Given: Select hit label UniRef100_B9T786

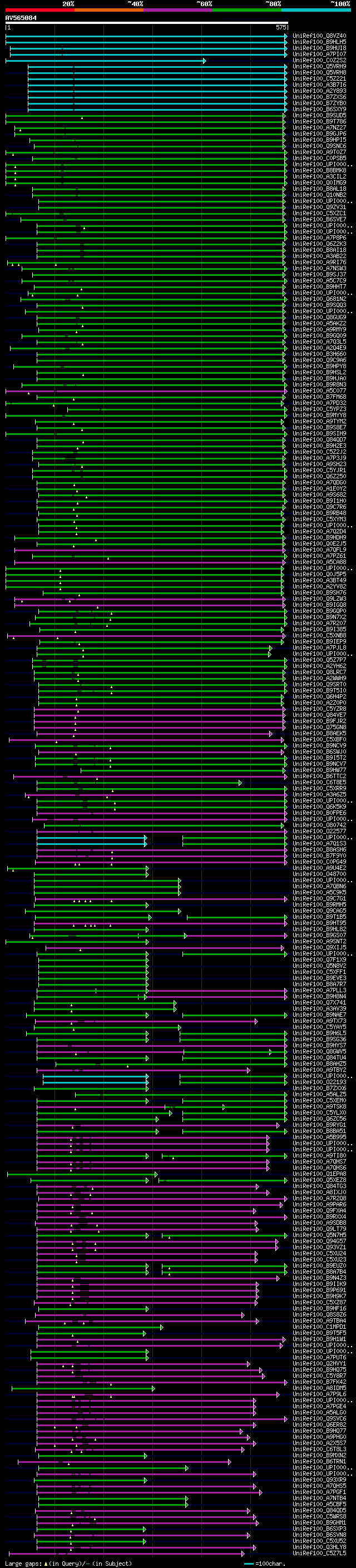Looking at the screenshot, I should (319, 122).
